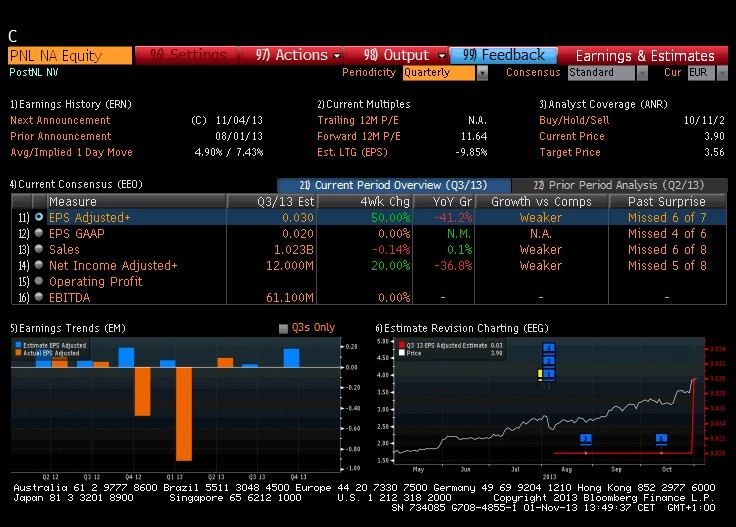736x527 pixels.
Task: Select the Sales measure radio button
Action: [x=39, y=249]
